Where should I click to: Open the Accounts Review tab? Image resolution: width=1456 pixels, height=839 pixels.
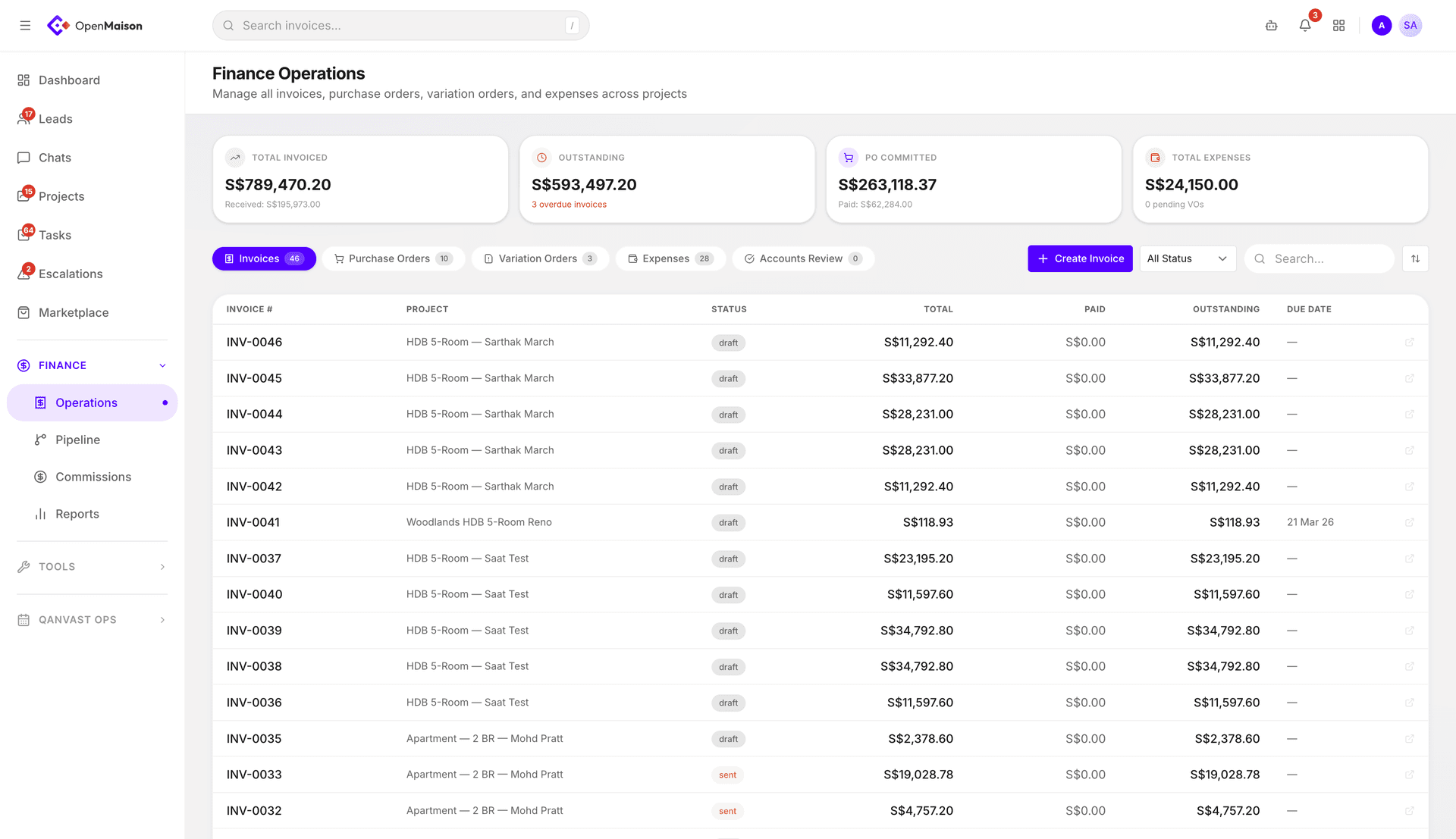point(802,258)
